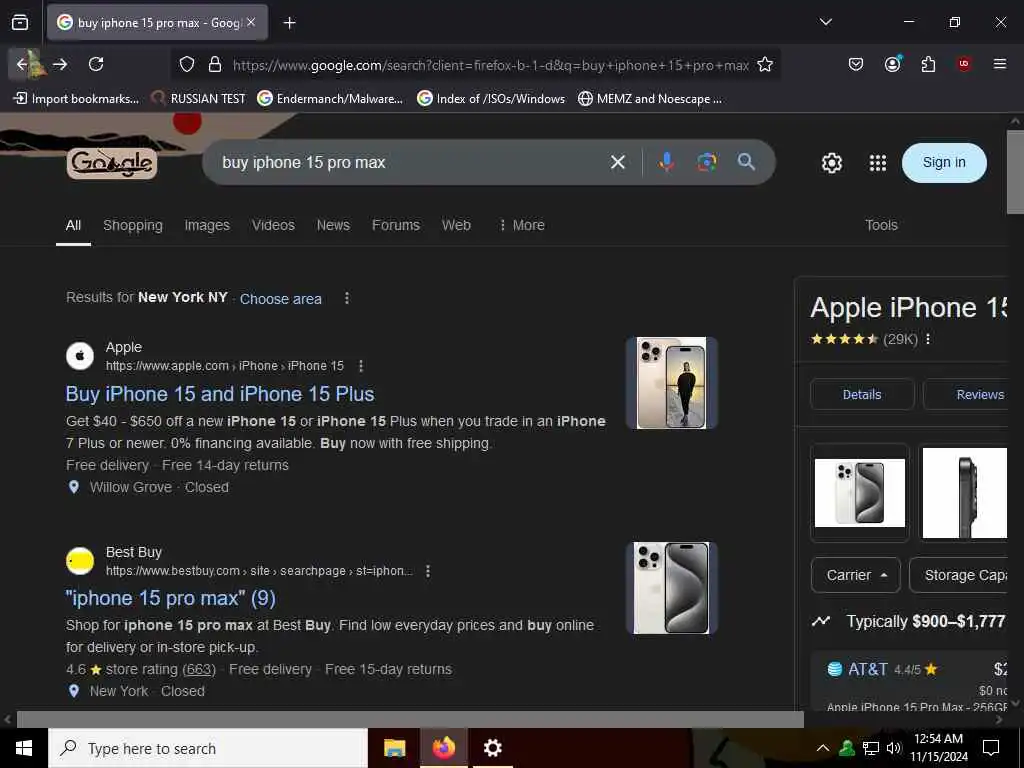1024x768 pixels.
Task: Open the Extensions puzzle icon
Action: pos(928,64)
